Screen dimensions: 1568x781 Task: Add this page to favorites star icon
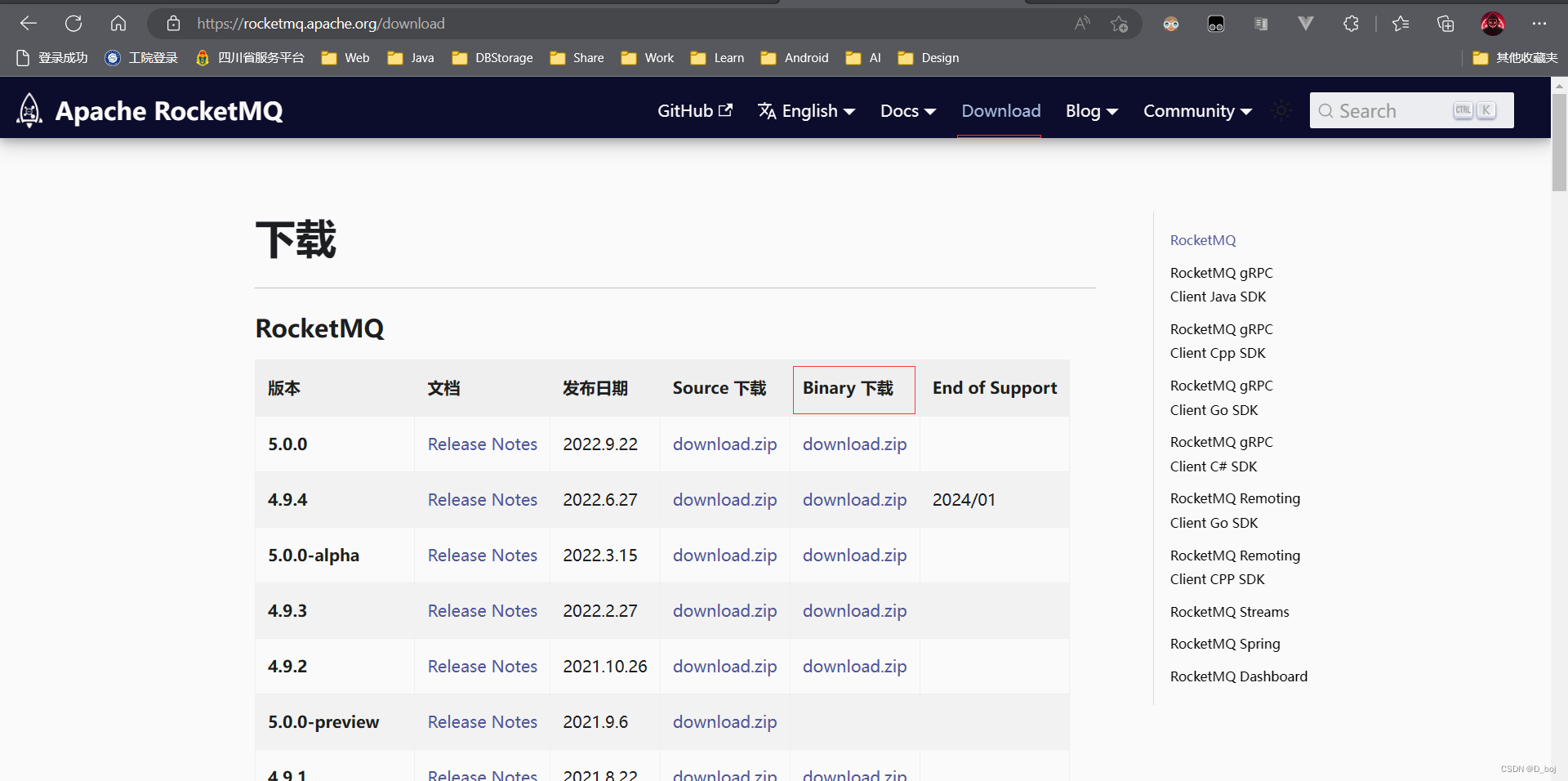click(x=1119, y=24)
